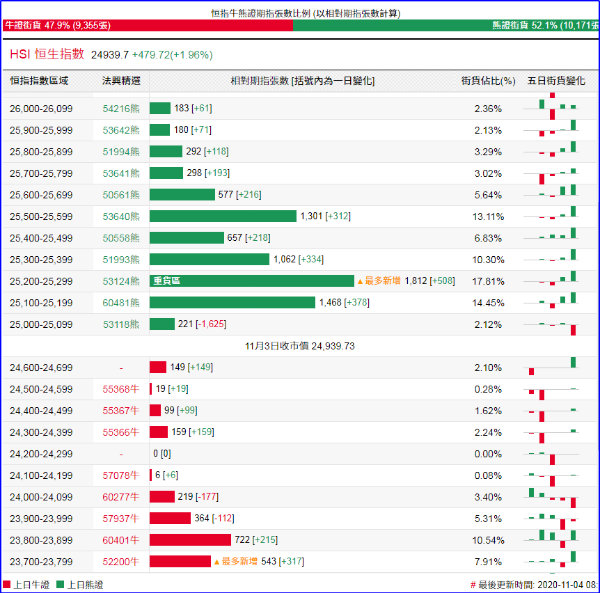
Task: Click index range 24,600-24,699
Action: [x=41, y=368]
